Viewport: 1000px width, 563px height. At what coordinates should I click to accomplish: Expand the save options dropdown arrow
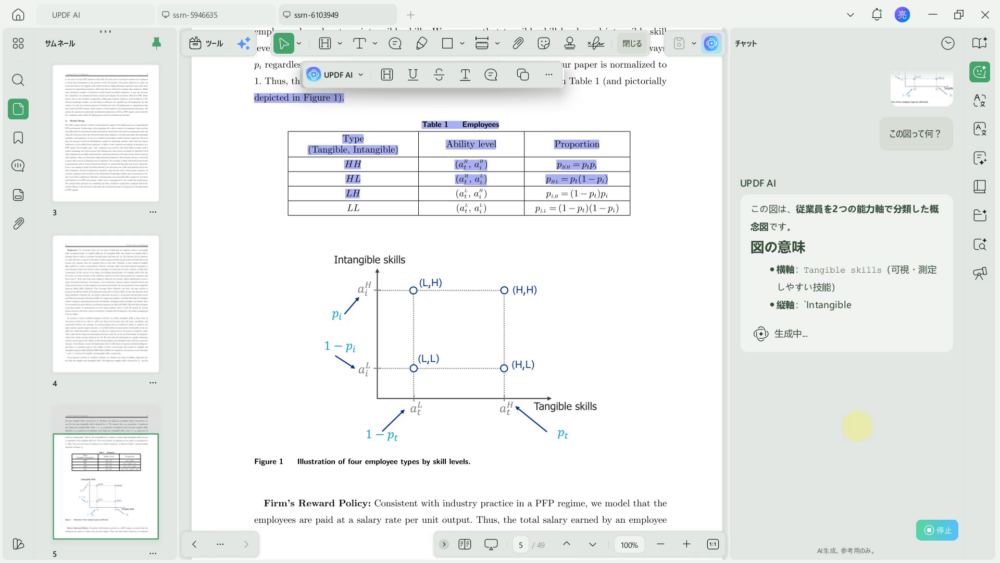[x=694, y=43]
